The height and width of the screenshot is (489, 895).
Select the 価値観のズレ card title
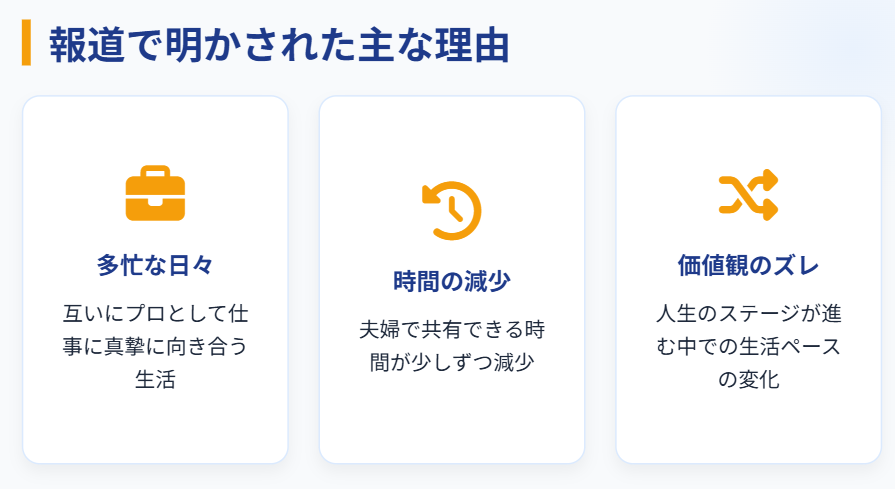coord(748,265)
